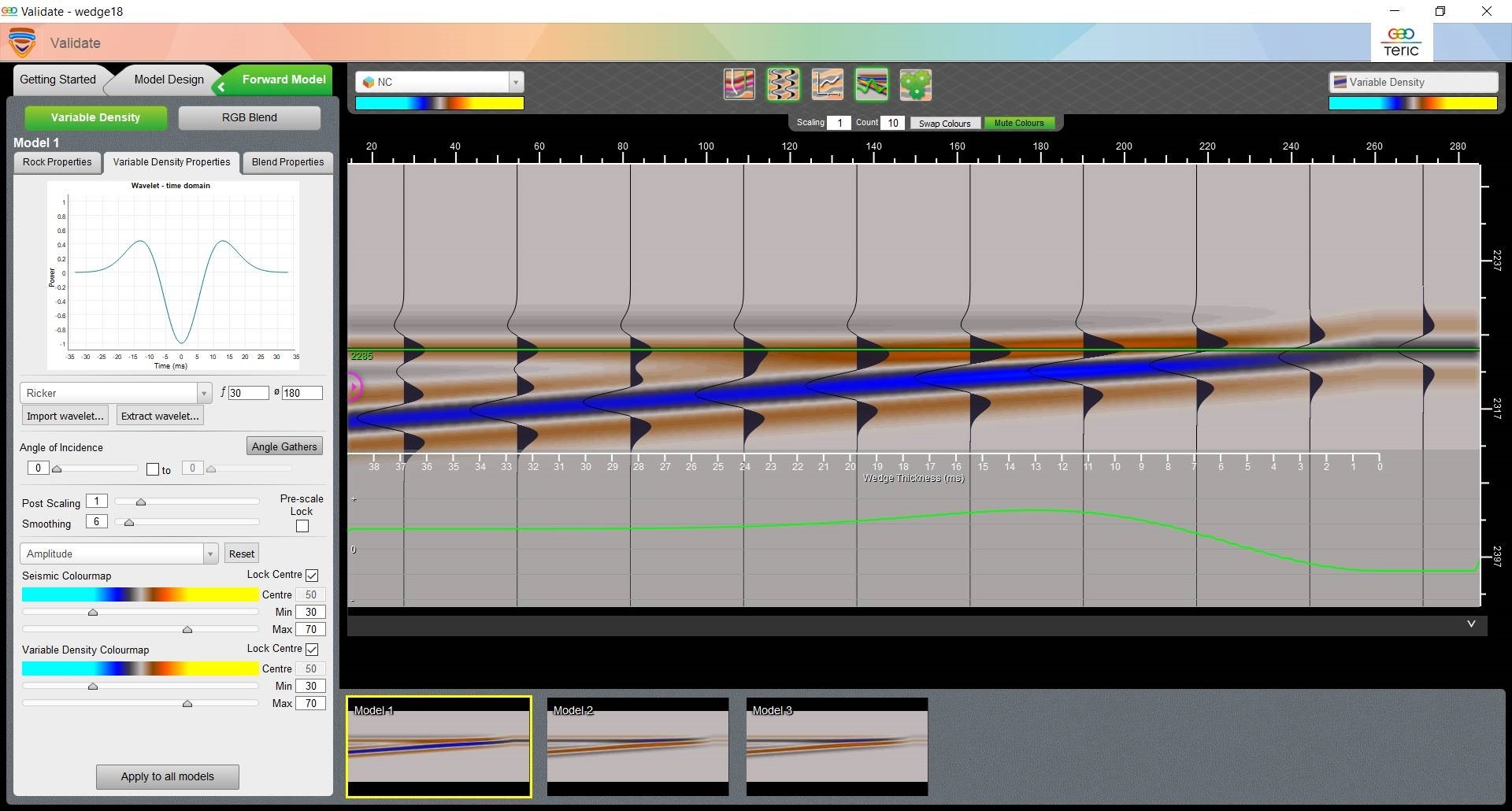Click the green gears settings icon
Viewport: 1512px width, 811px height.
[x=915, y=84]
